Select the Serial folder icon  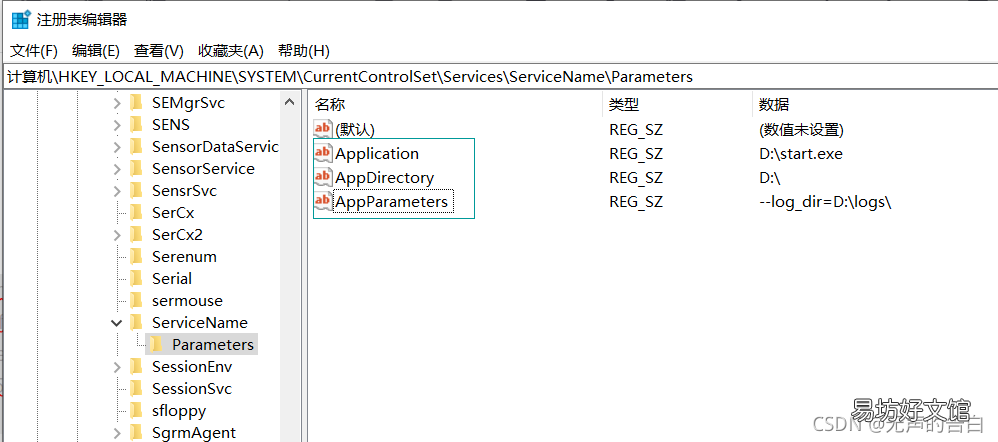[x=136, y=278]
